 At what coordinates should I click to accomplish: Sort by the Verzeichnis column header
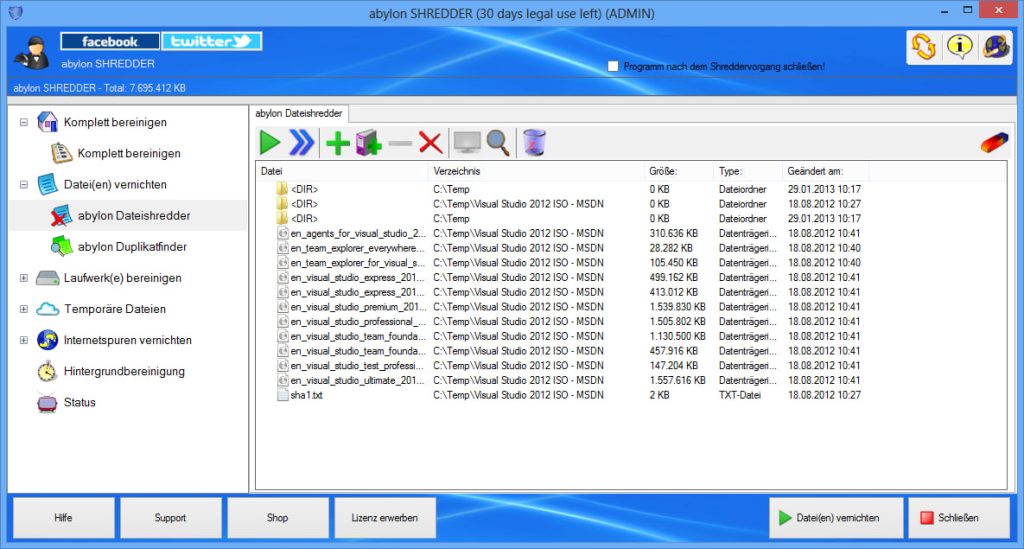click(x=536, y=171)
